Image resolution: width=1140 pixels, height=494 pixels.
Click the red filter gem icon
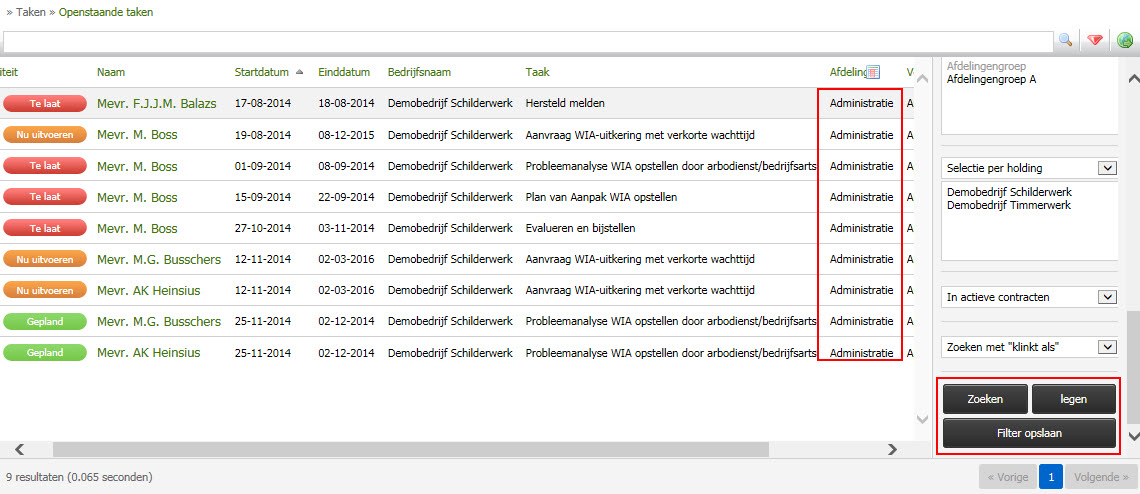coord(1095,40)
